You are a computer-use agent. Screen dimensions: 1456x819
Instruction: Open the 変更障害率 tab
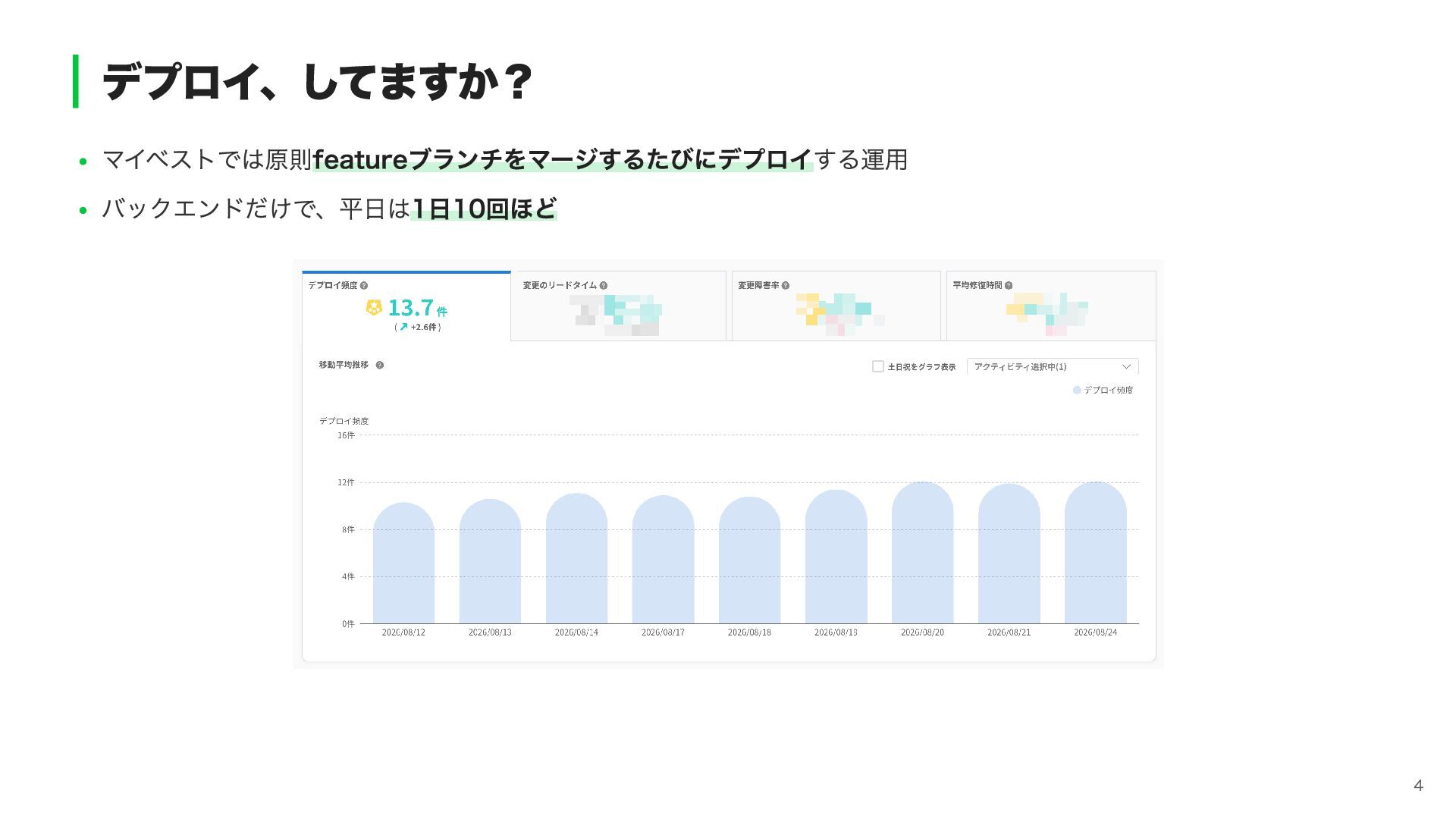(x=836, y=306)
